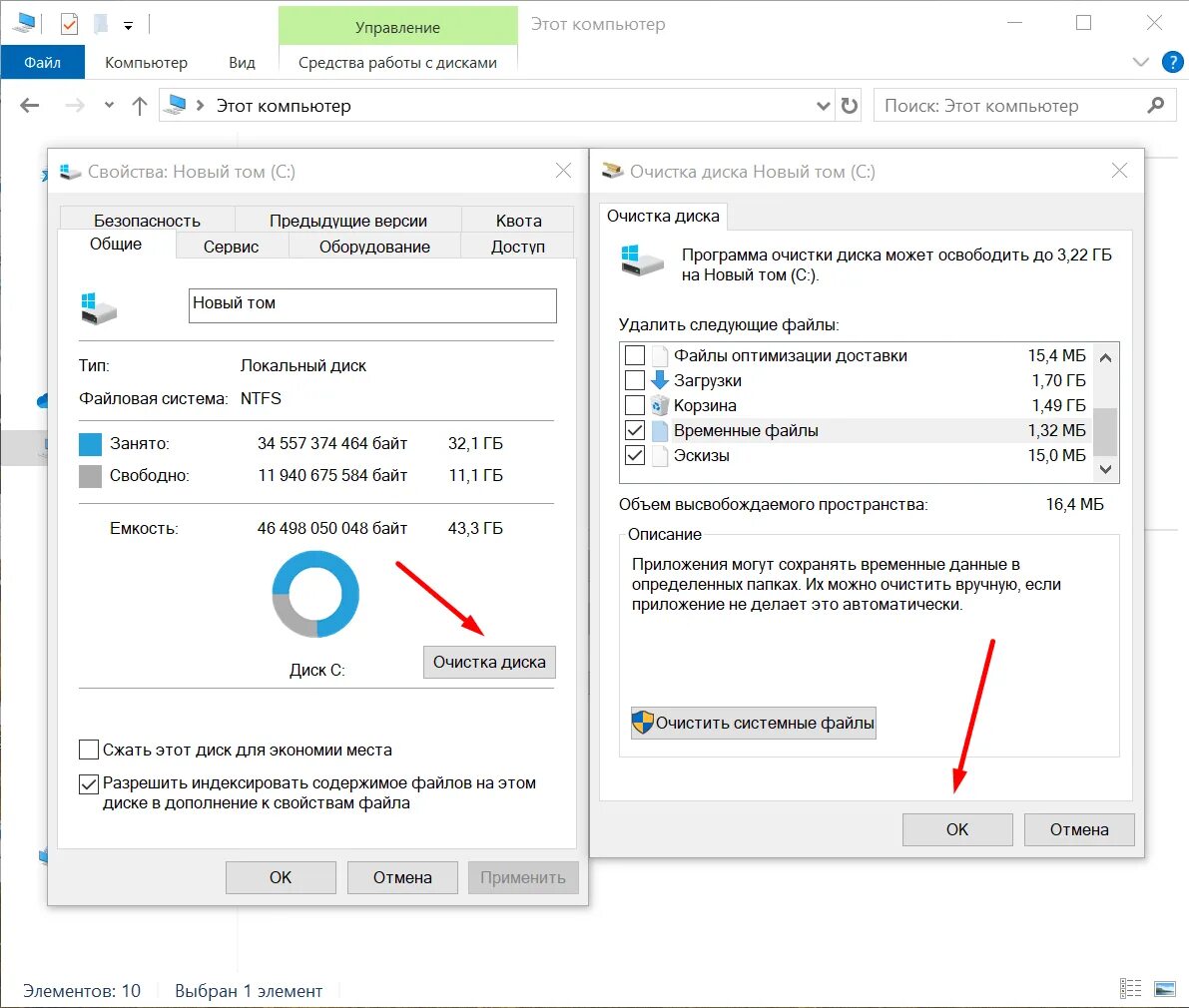Click the blue Занято color square

[x=90, y=444]
